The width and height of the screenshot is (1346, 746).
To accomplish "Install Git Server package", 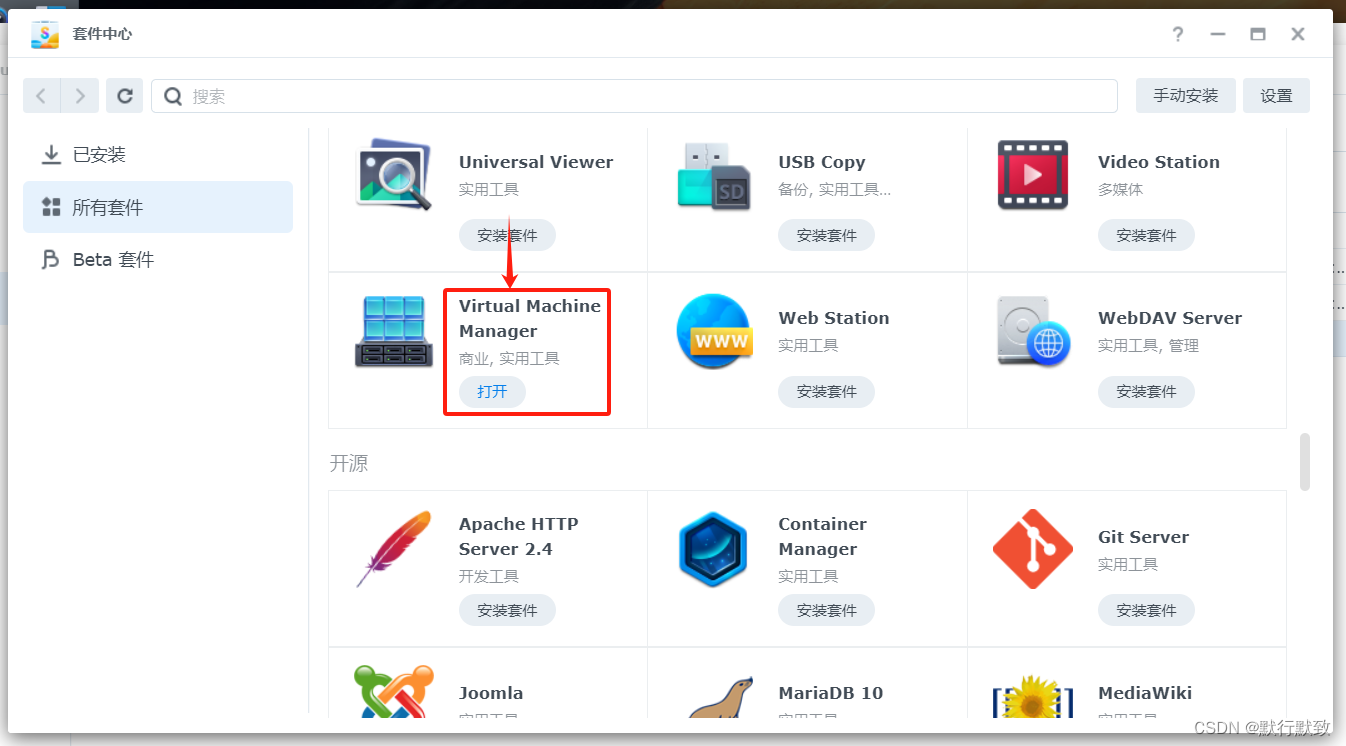I will click(x=1146, y=610).
